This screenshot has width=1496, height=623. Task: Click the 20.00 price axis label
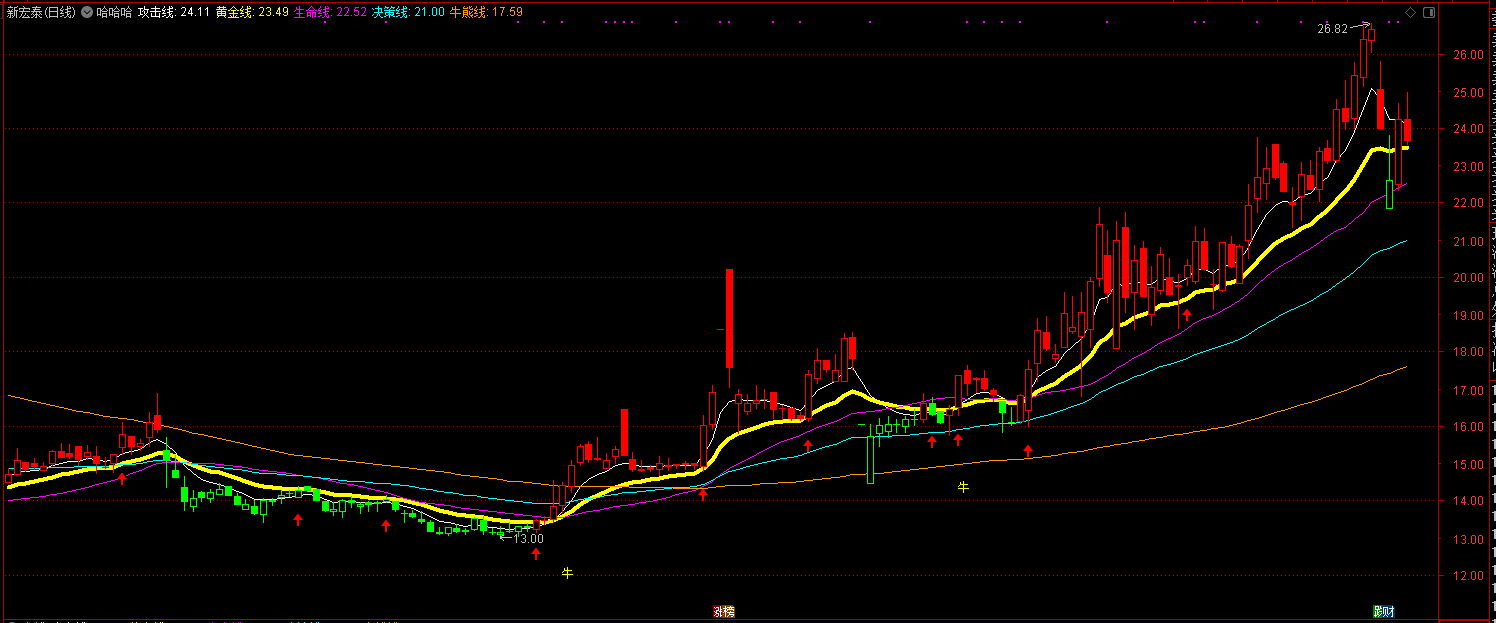coord(1468,278)
